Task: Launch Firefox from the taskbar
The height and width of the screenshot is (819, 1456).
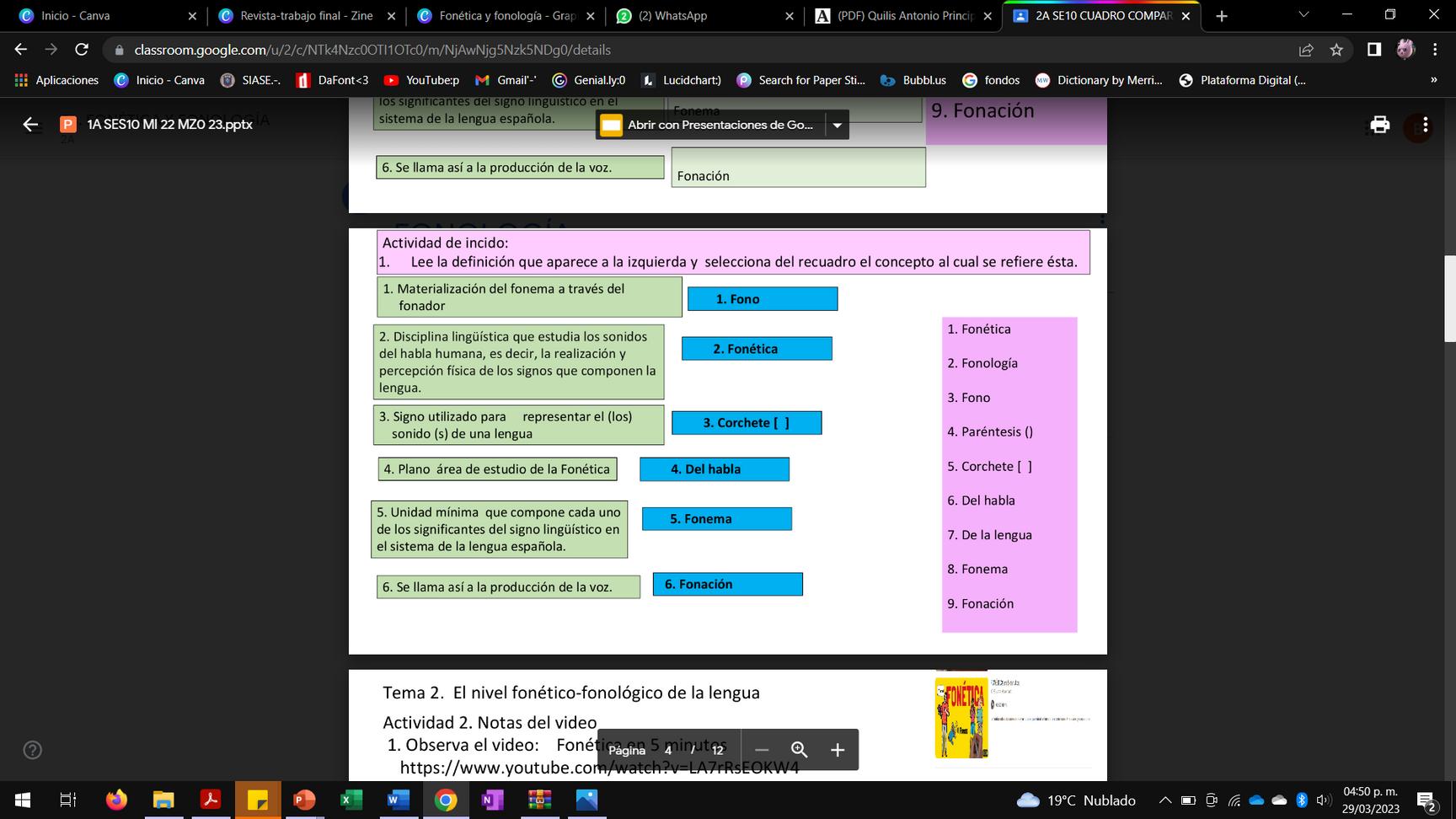Action: [116, 800]
